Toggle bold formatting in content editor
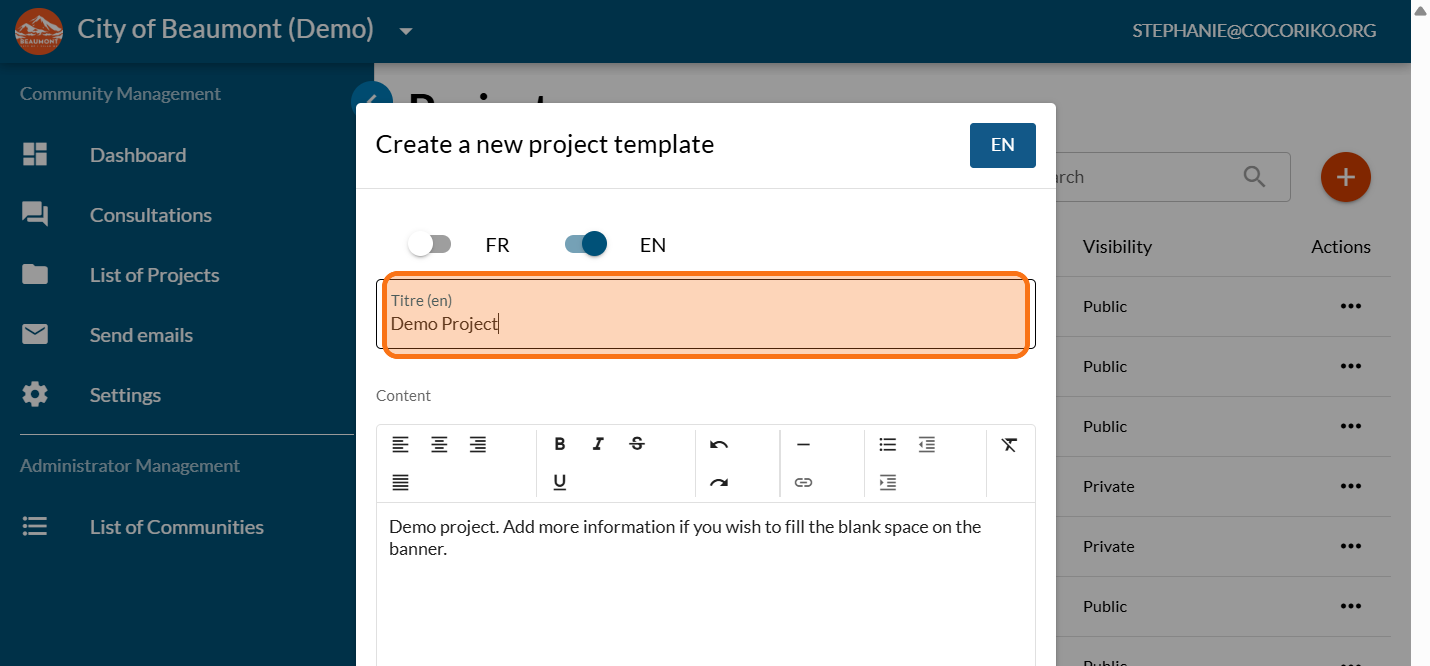The image size is (1430, 666). pyautogui.click(x=560, y=445)
